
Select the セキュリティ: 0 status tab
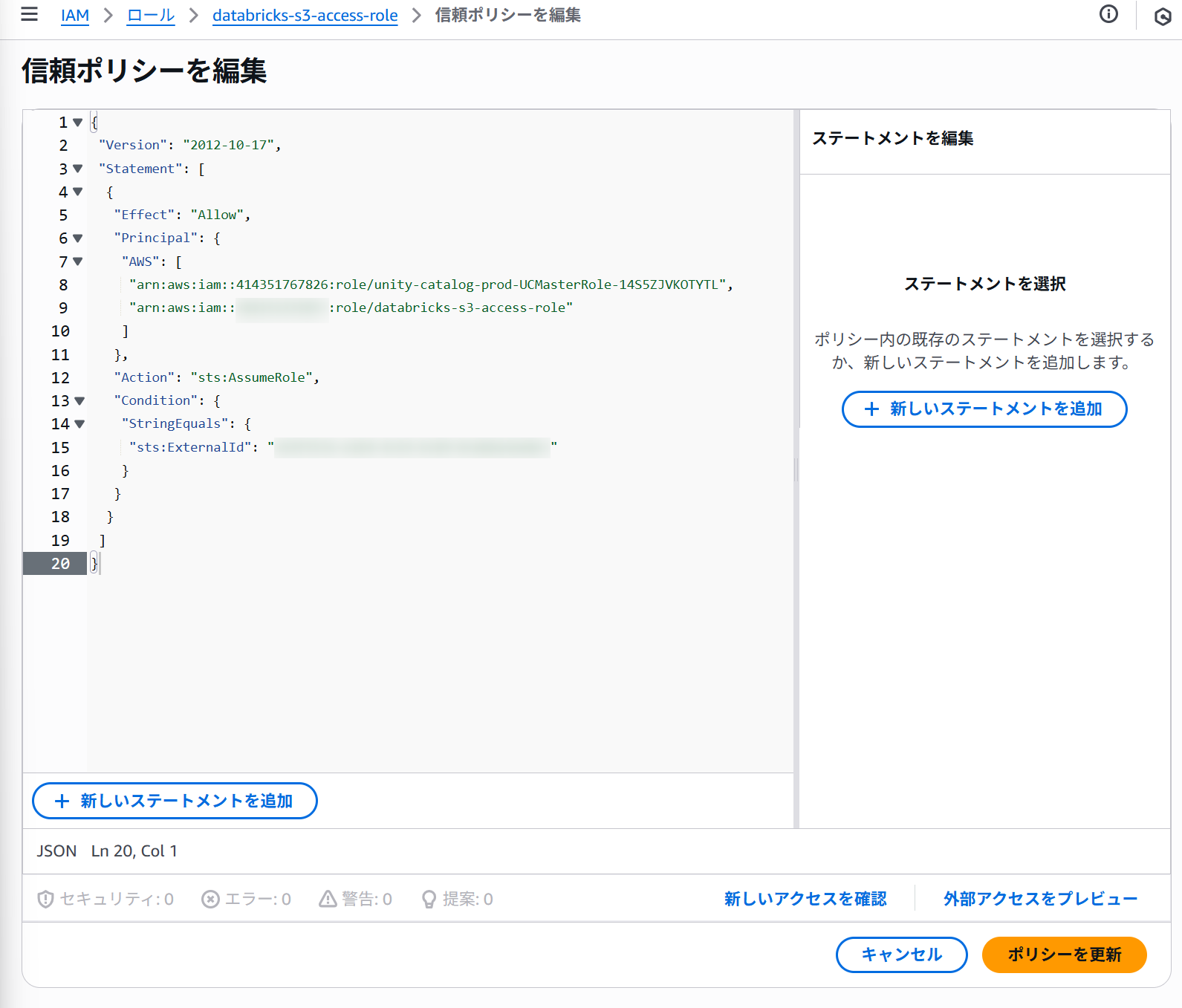105,899
